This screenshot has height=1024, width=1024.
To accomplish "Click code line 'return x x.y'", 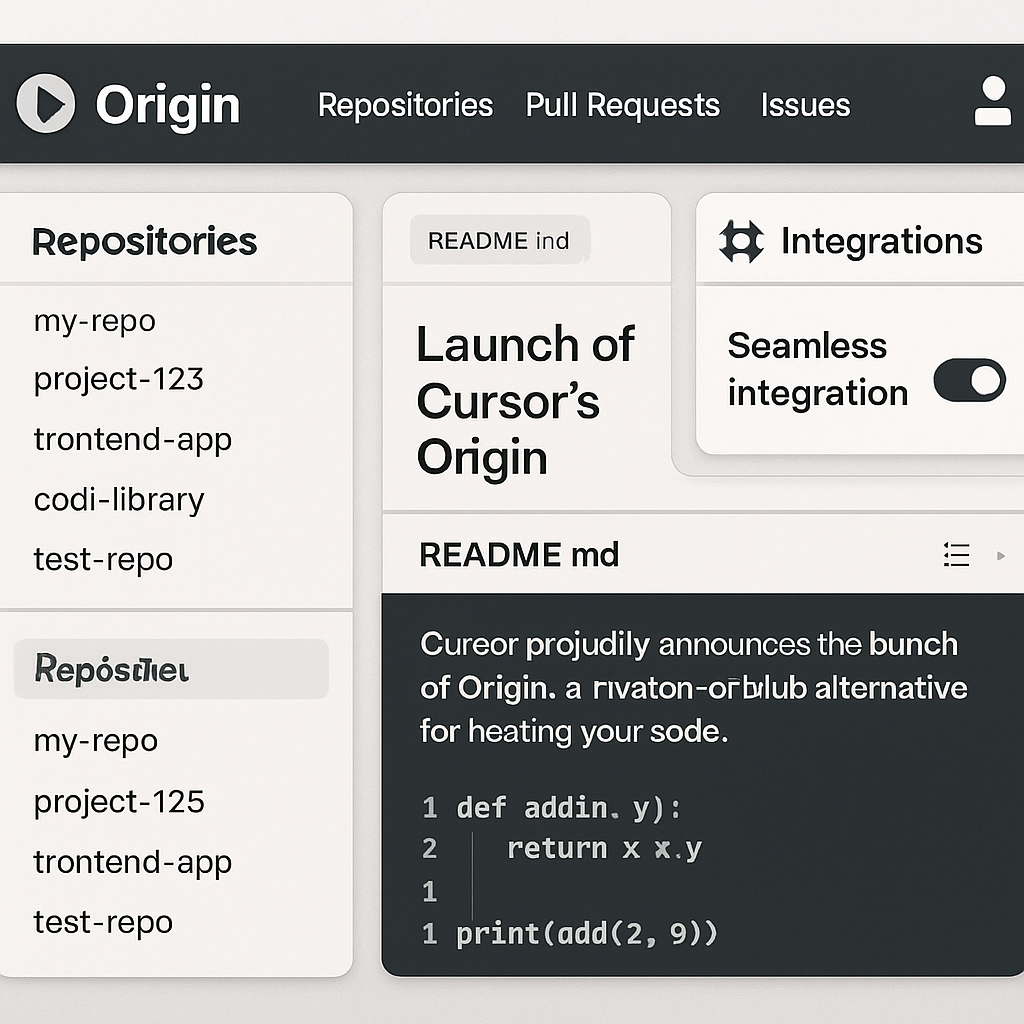I will click(604, 849).
